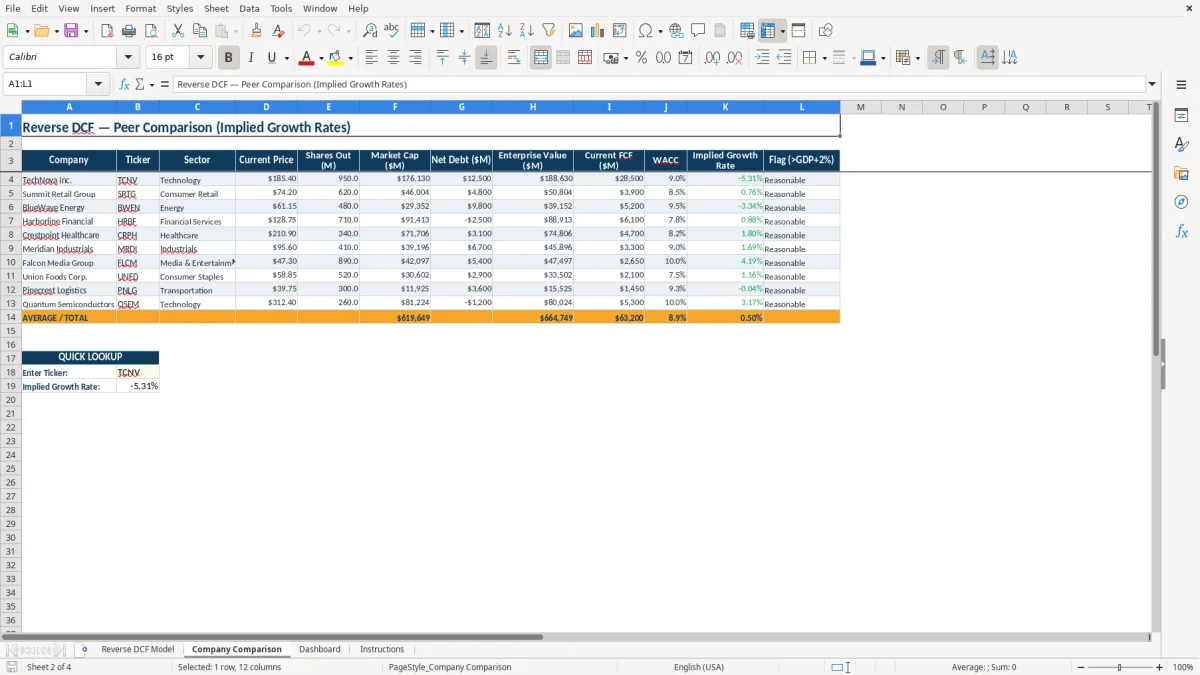Open the Select Function sigma dropdown

pos(150,84)
